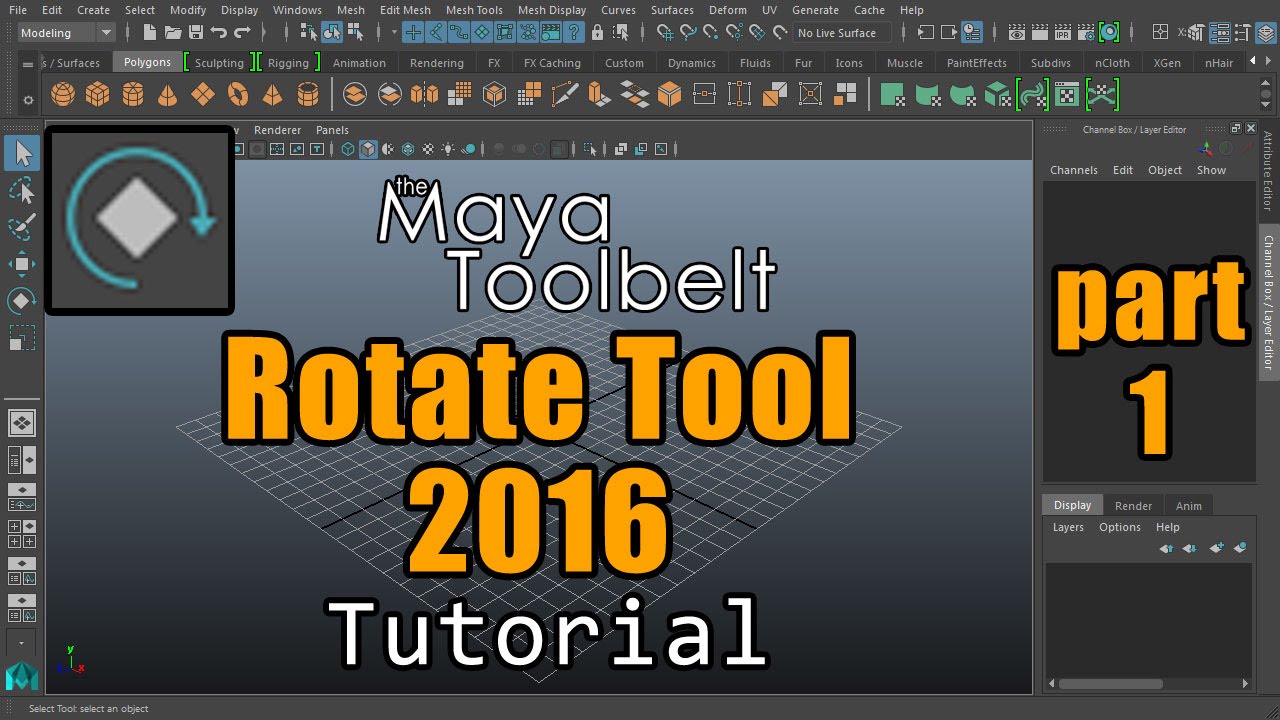Open Attribute Editor side tab

tap(1268, 171)
